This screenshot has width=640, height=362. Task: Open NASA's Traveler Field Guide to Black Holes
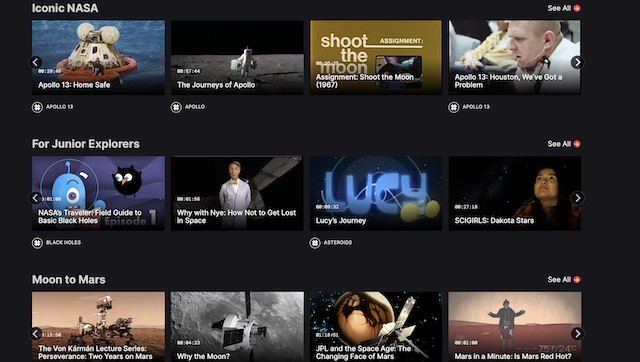[x=98, y=193]
